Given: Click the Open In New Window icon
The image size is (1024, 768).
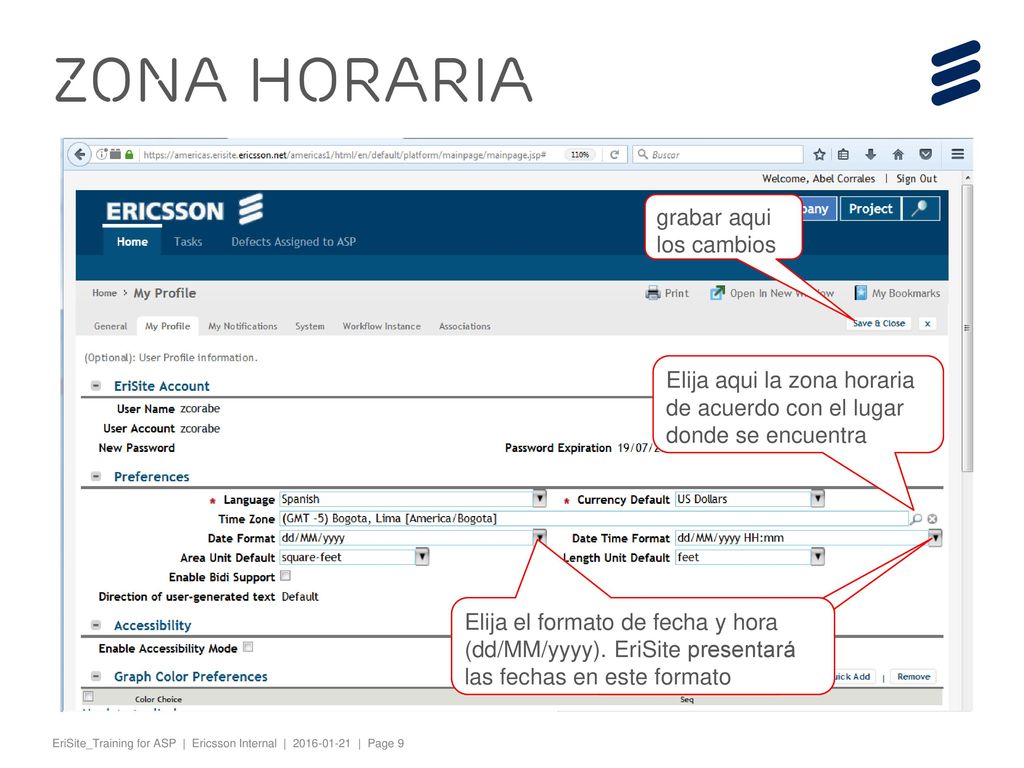Looking at the screenshot, I should (717, 293).
